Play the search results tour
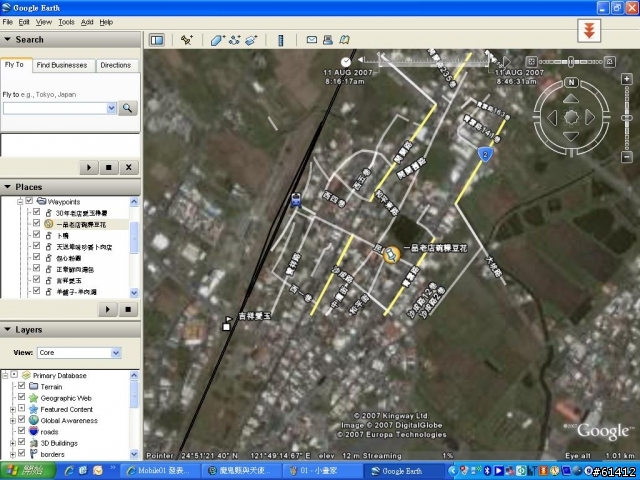 [x=89, y=167]
